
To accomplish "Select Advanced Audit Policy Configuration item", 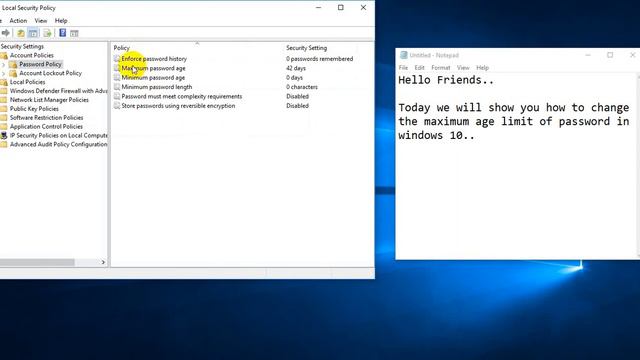I will click(58, 144).
